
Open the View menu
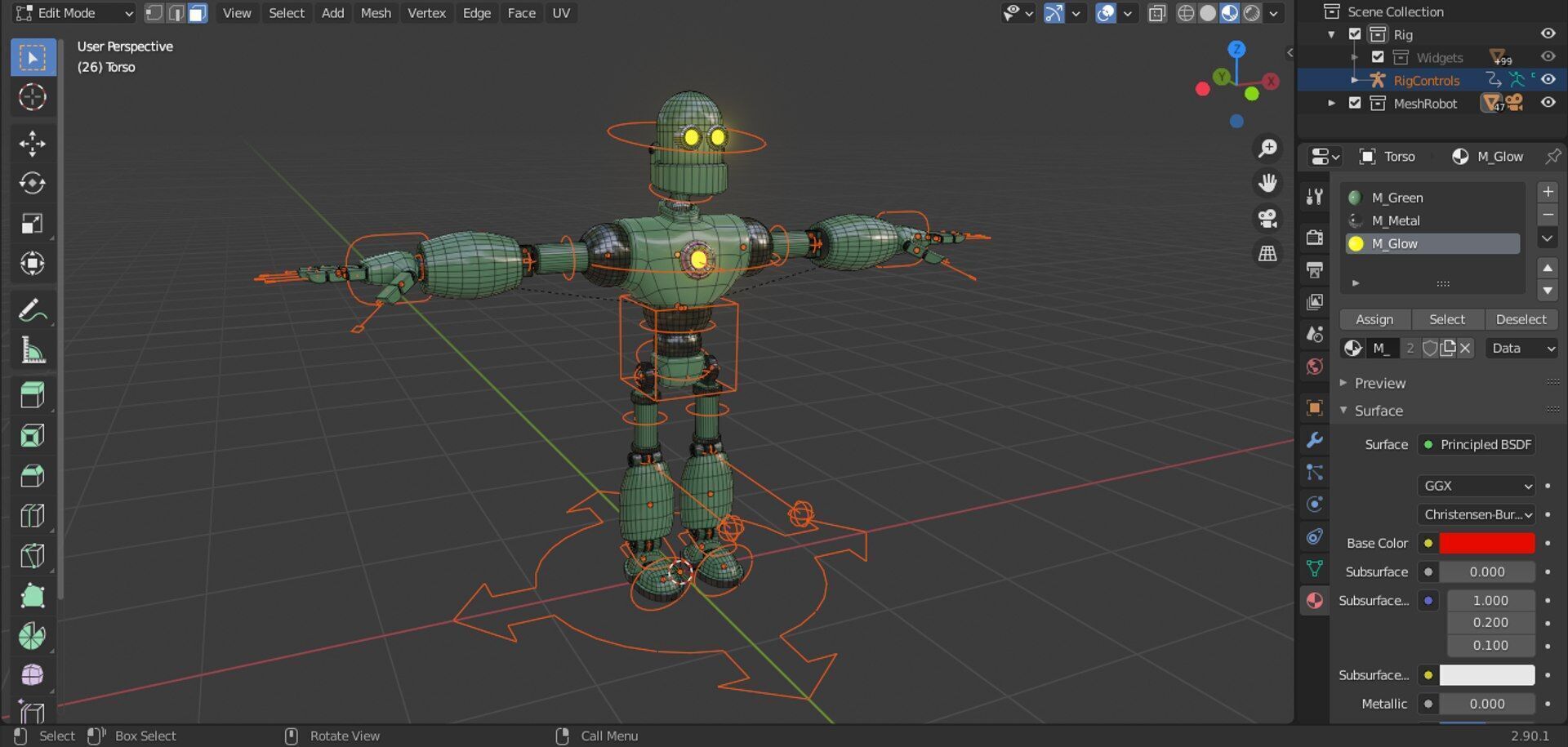click(237, 13)
